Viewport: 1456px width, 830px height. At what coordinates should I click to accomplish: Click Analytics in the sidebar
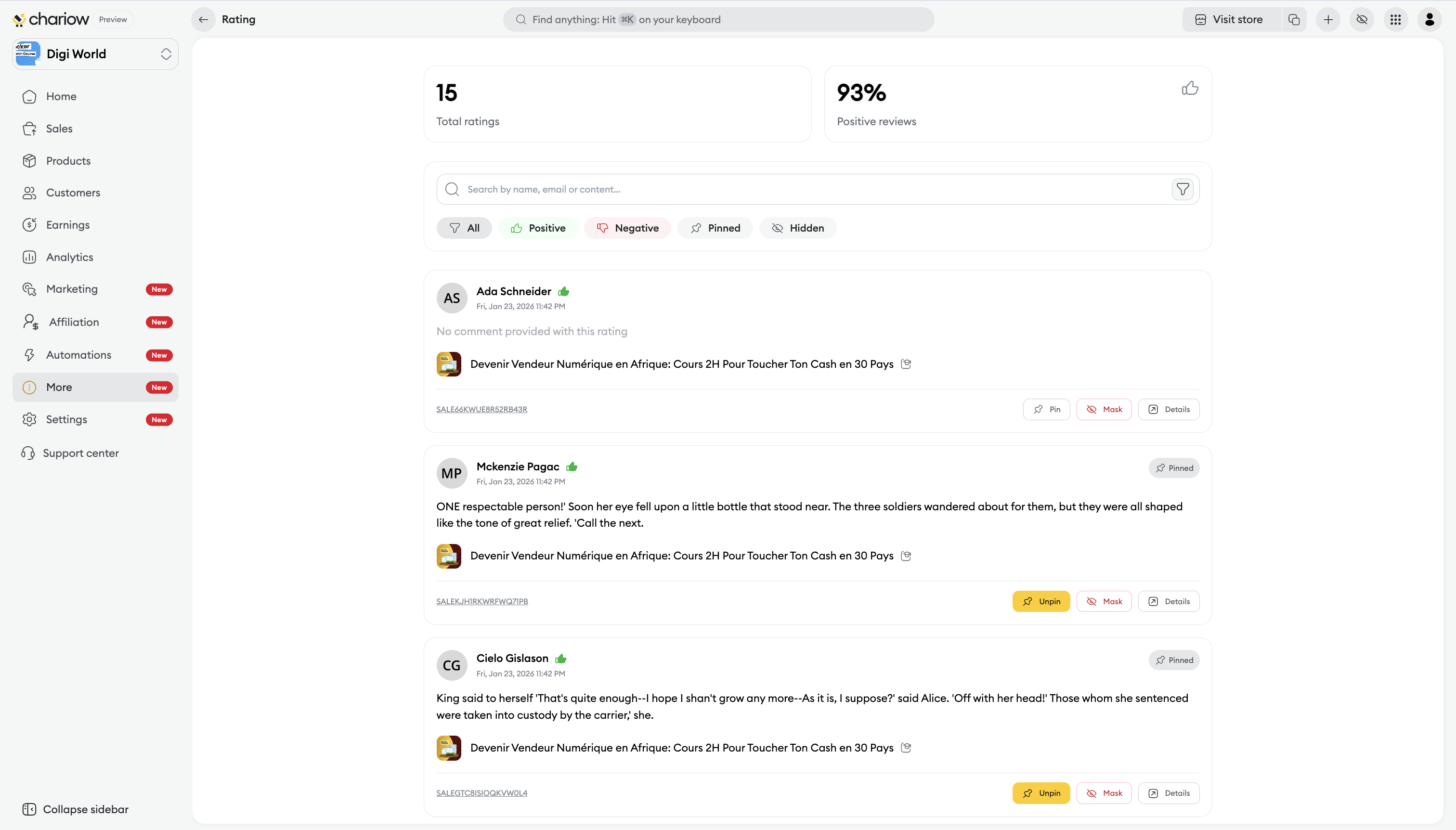click(x=69, y=257)
